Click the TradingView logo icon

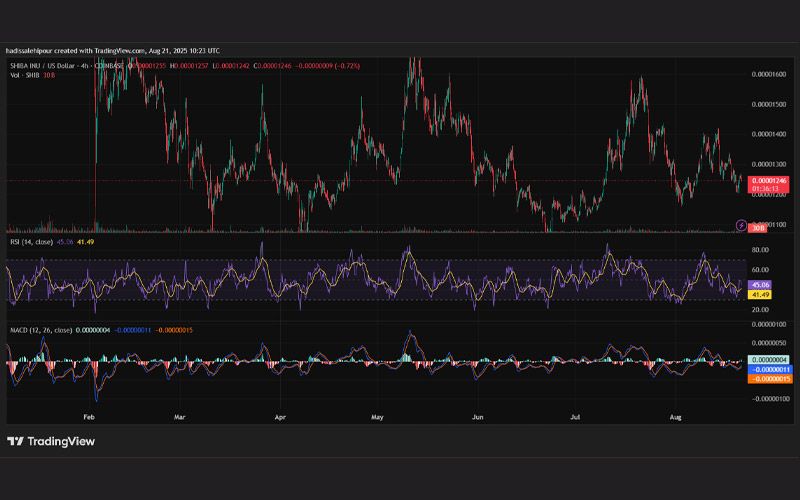[x=15, y=441]
